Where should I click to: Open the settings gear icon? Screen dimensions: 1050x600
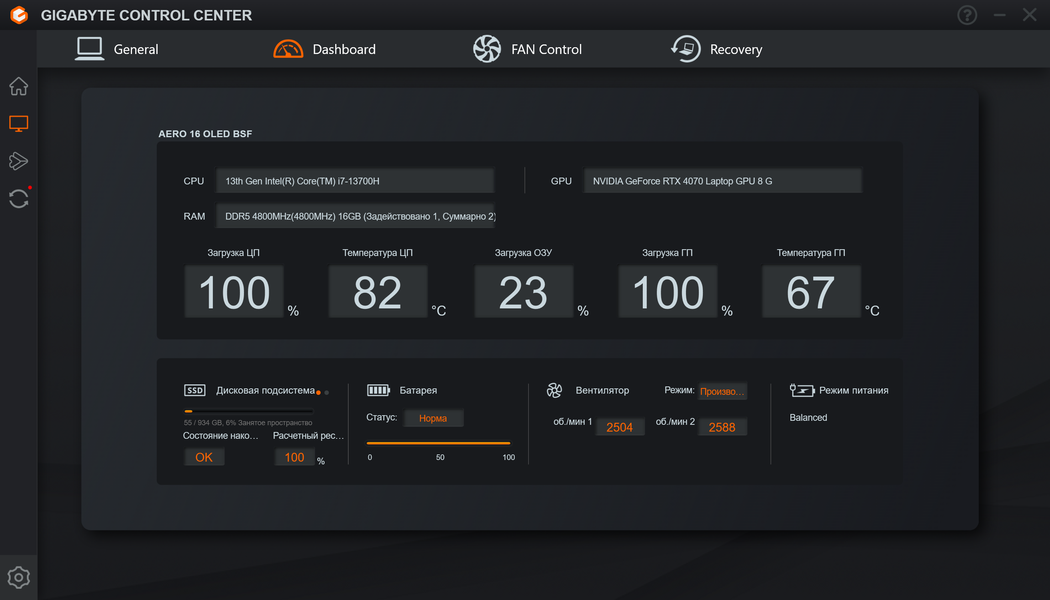[x=19, y=577]
